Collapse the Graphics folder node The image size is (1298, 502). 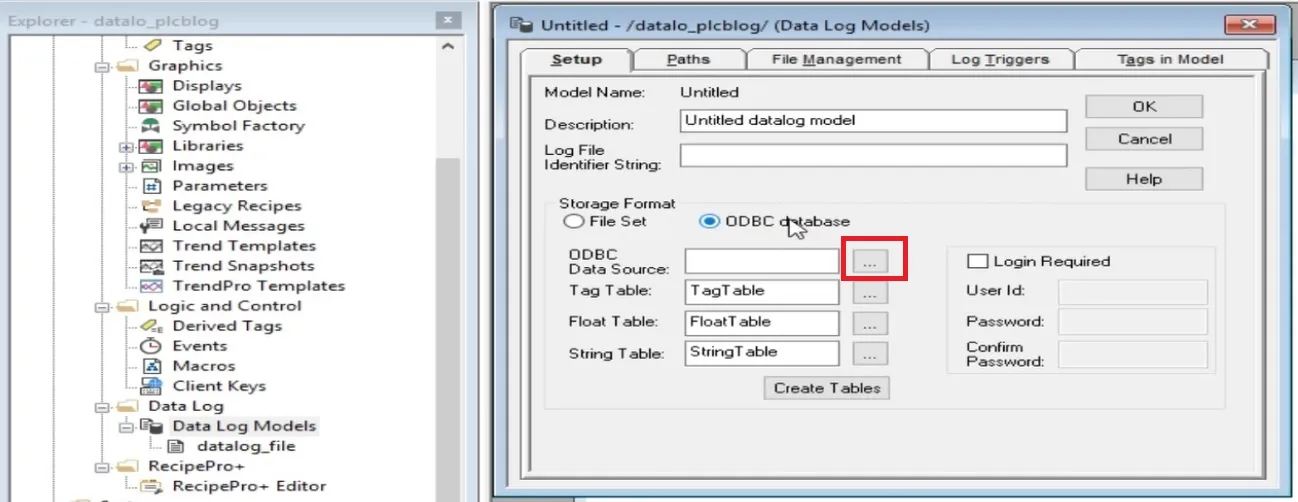tap(102, 66)
